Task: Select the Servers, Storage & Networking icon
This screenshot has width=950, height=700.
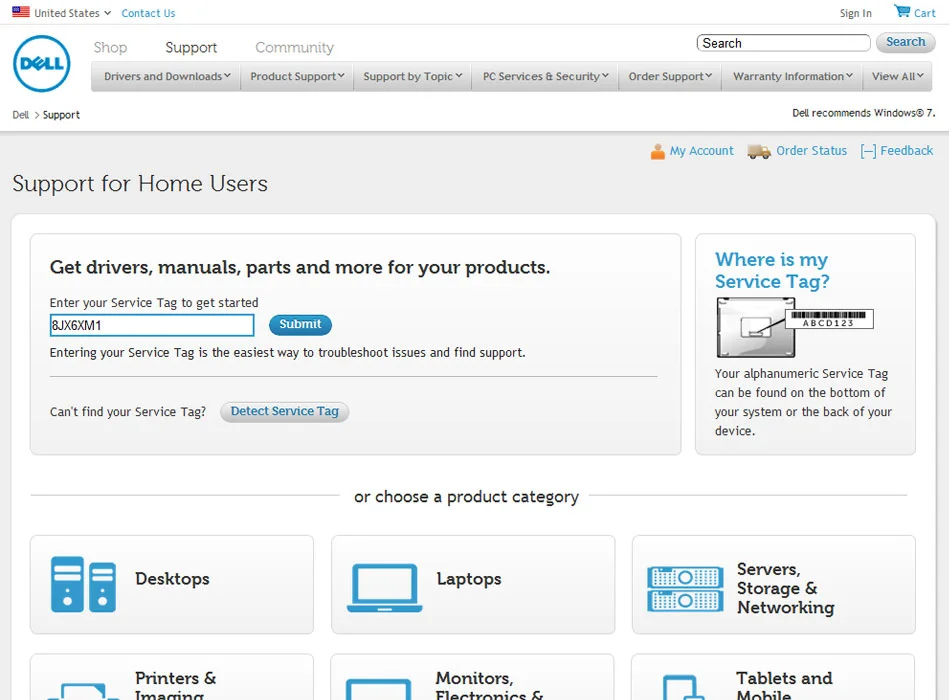Action: tap(685, 588)
